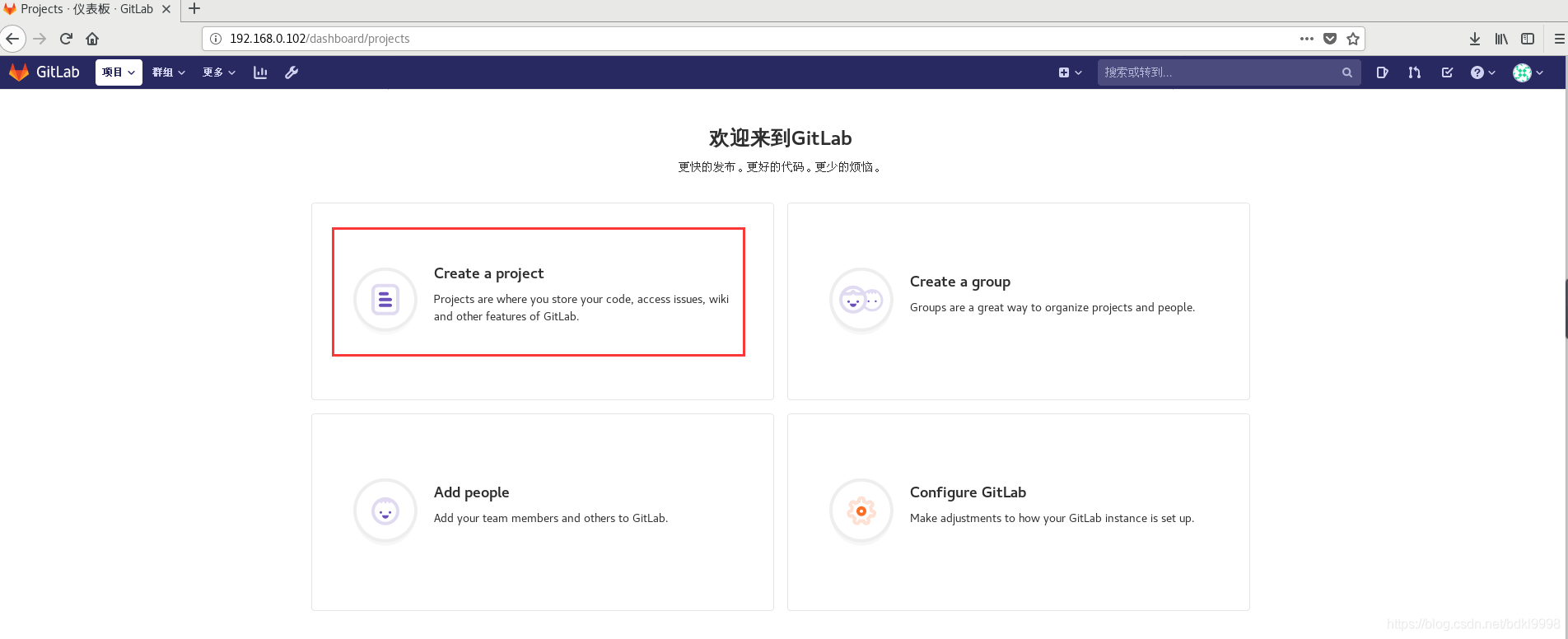Click the GitLab fox logo
The height and width of the screenshot is (639, 1568).
(18, 72)
